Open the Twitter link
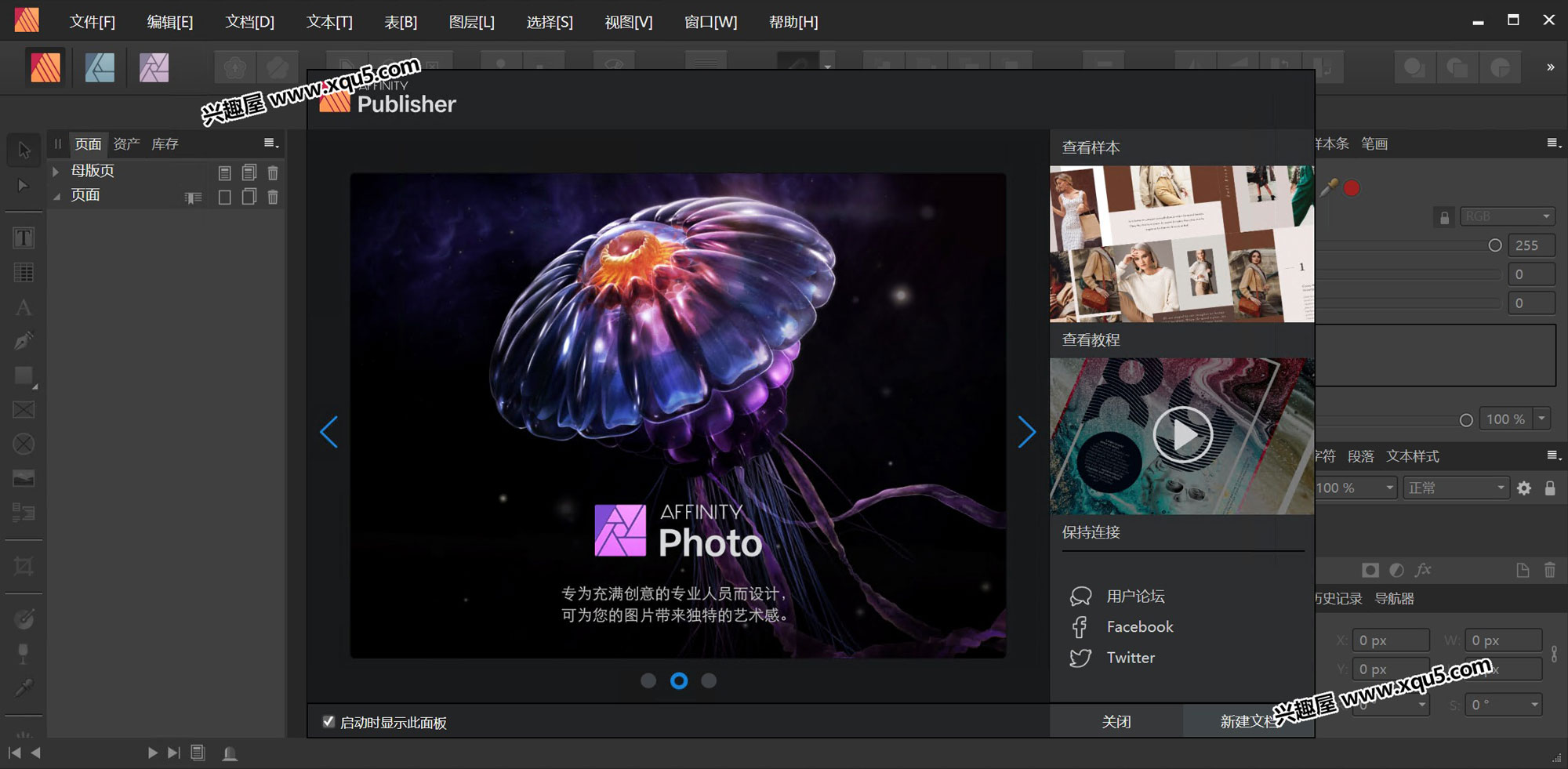The image size is (1568, 769). click(1130, 658)
